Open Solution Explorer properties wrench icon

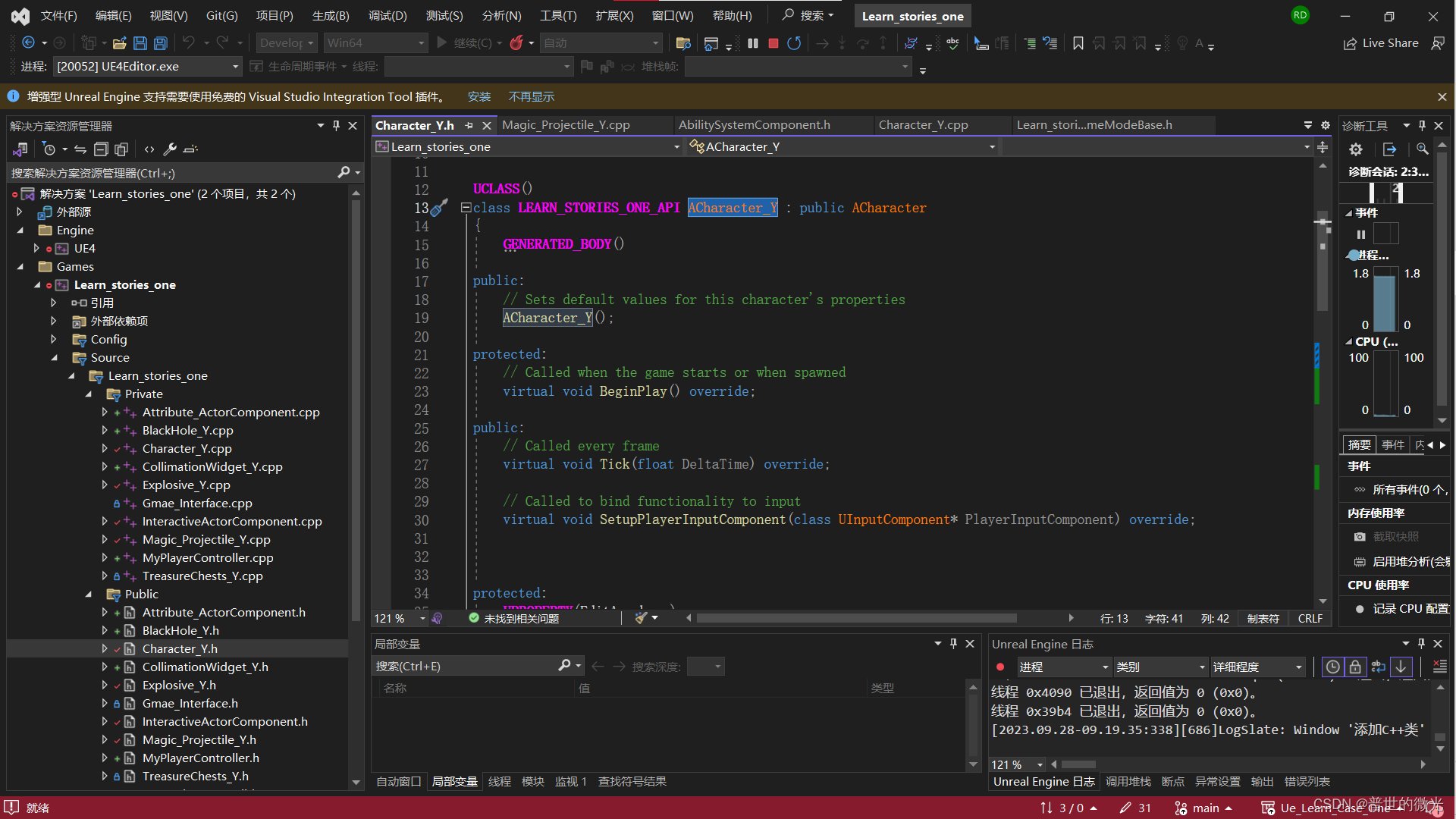coord(170,149)
